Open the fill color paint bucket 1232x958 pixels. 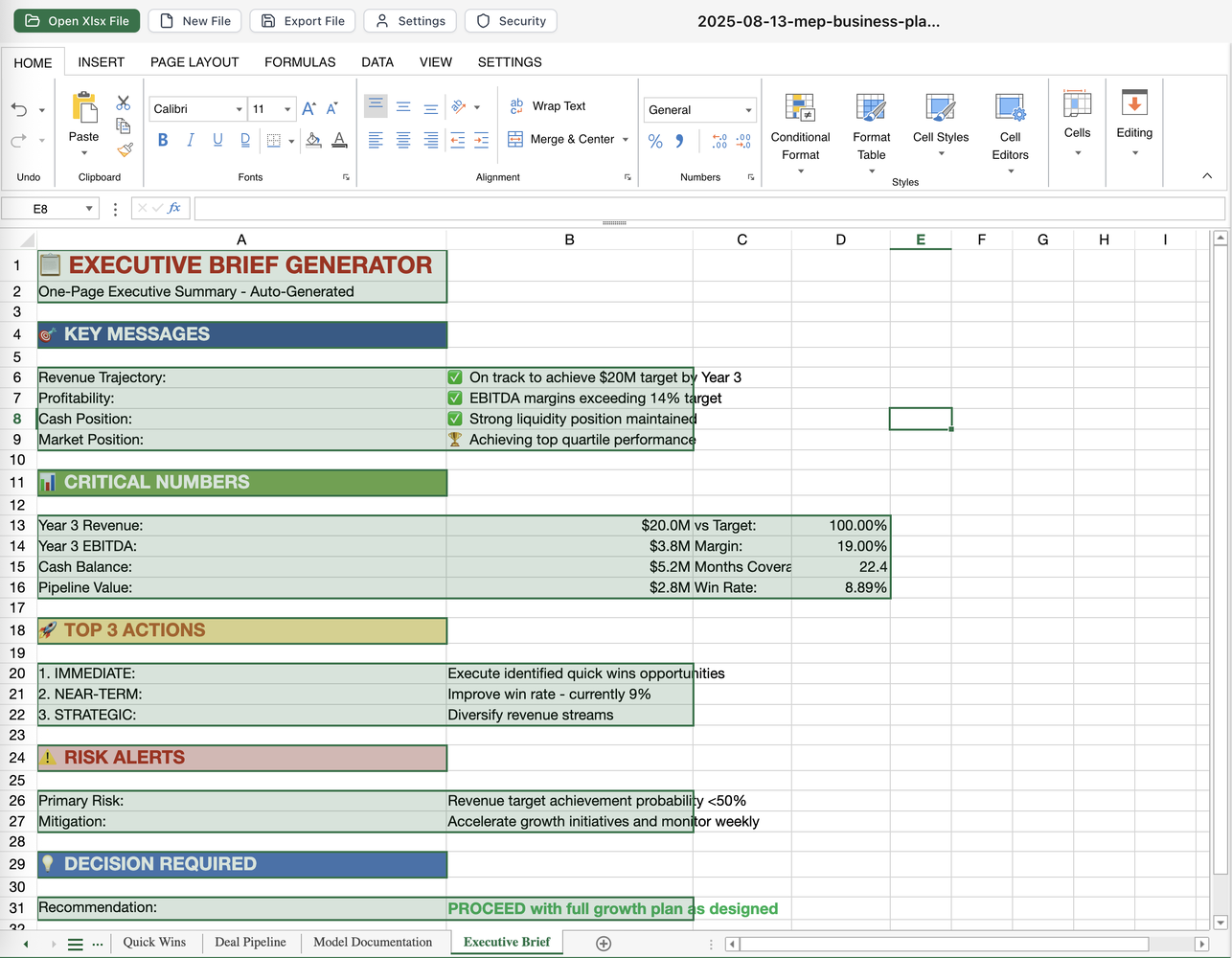pyautogui.click(x=313, y=141)
